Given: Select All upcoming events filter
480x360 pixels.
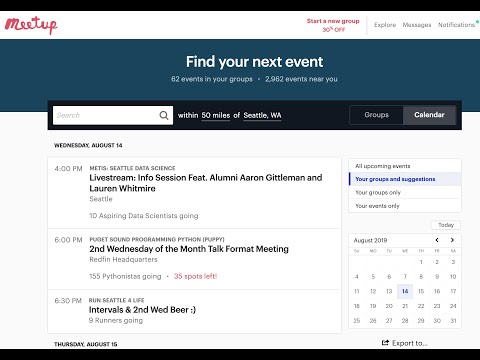Looking at the screenshot, I should tap(405, 166).
